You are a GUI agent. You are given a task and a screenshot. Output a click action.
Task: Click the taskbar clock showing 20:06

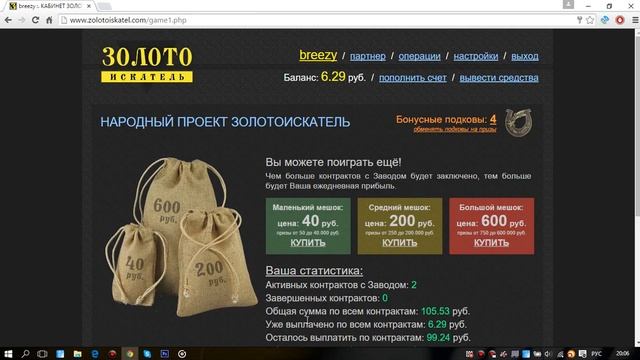[x=622, y=354]
